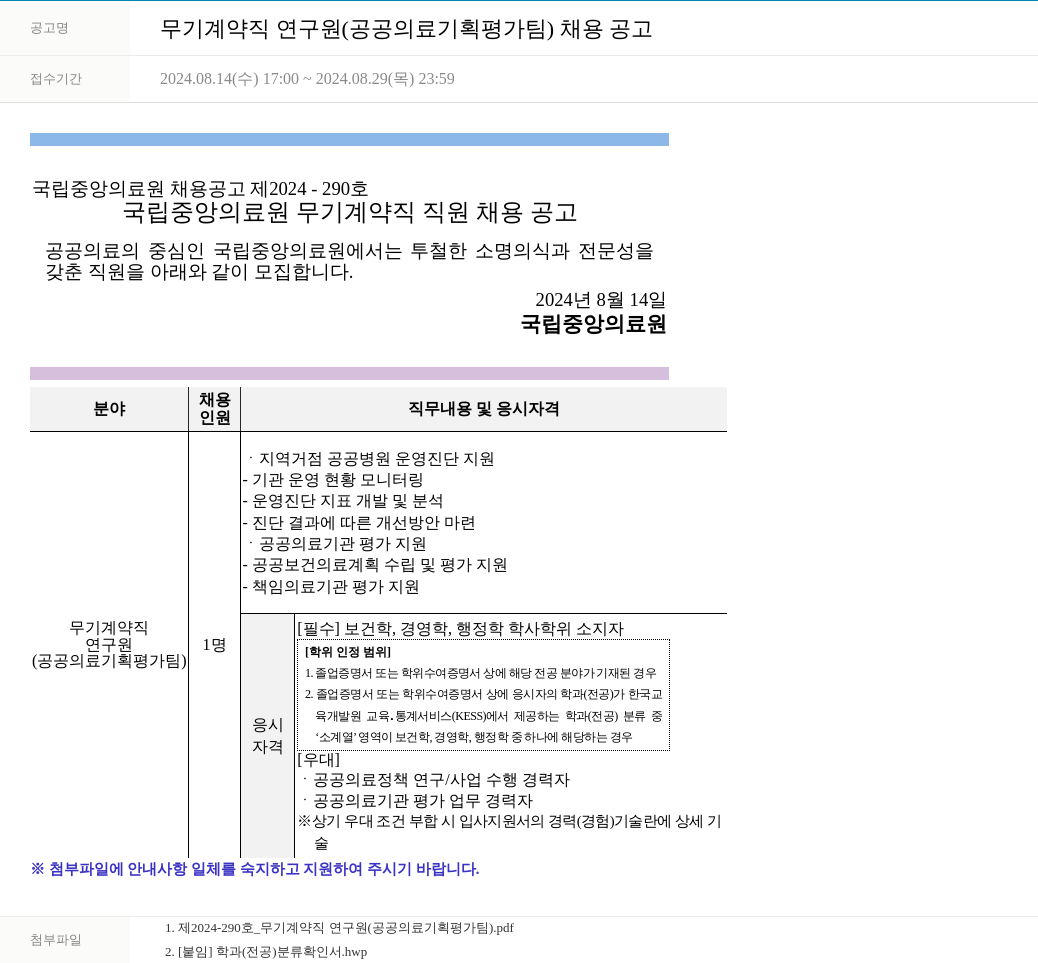The width and height of the screenshot is (1038, 963).
Task: Click the 1명 cell
Action: coord(214,645)
